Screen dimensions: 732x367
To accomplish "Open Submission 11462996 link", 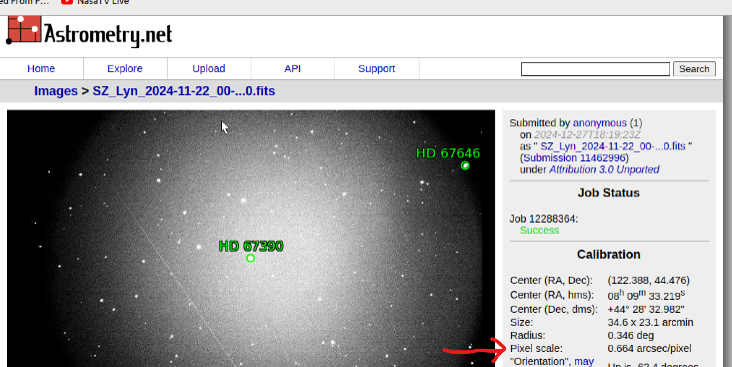I will click(575, 158).
